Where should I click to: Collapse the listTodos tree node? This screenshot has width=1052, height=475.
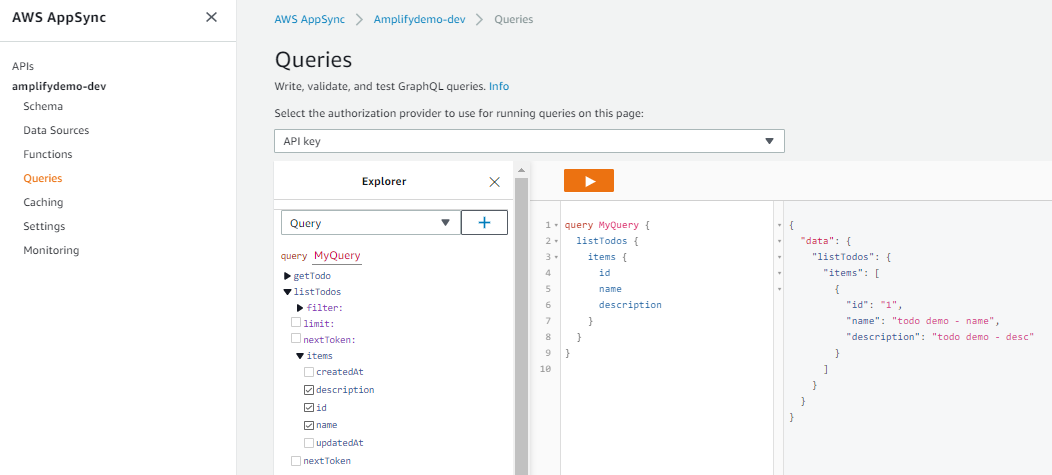click(x=288, y=292)
